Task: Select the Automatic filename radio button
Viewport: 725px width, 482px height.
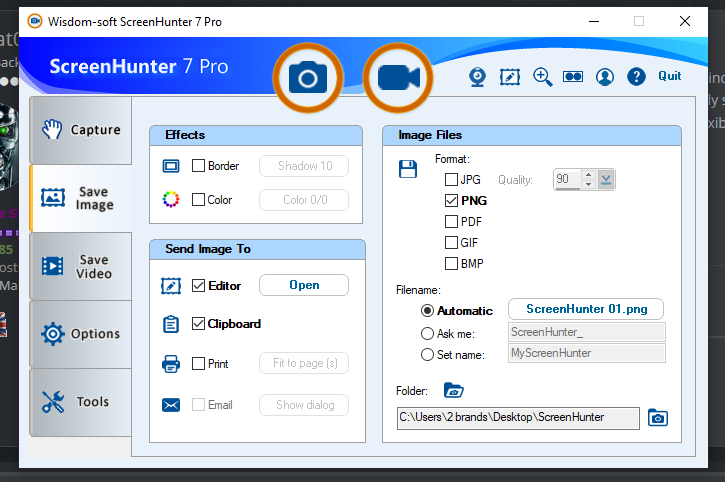Action: click(x=427, y=310)
